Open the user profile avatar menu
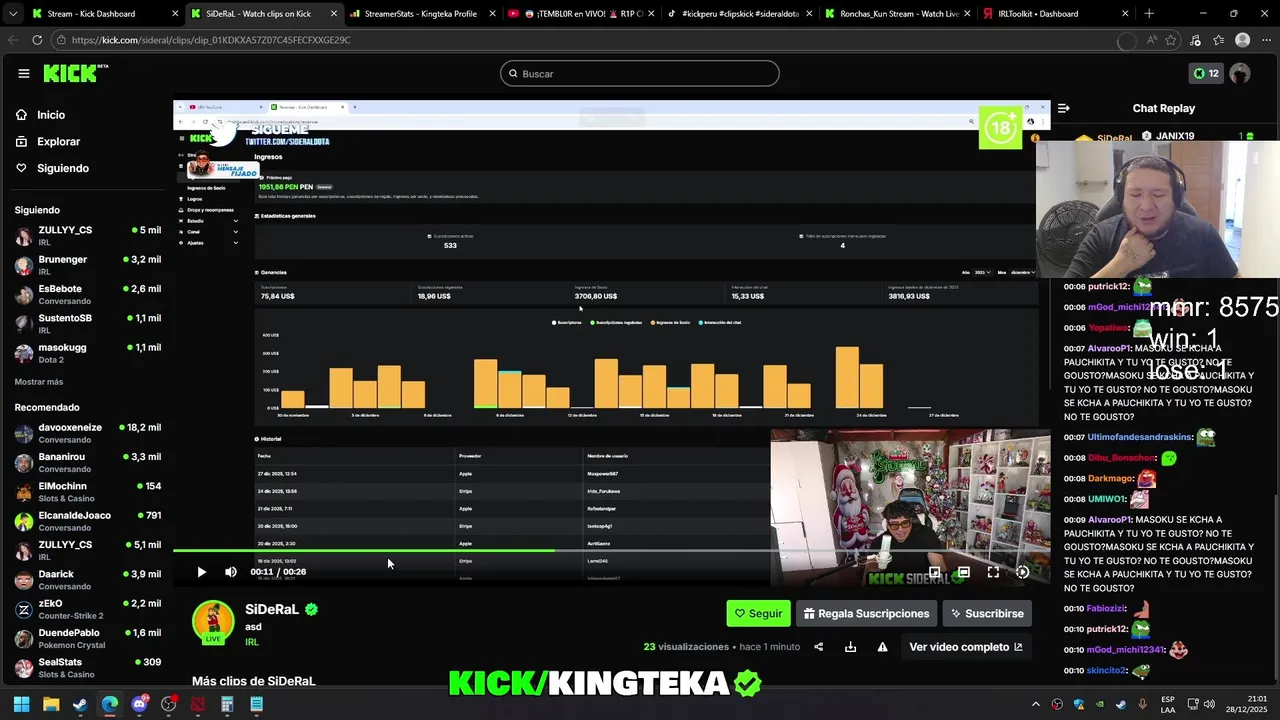This screenshot has width=1280, height=720. pos(1240,73)
